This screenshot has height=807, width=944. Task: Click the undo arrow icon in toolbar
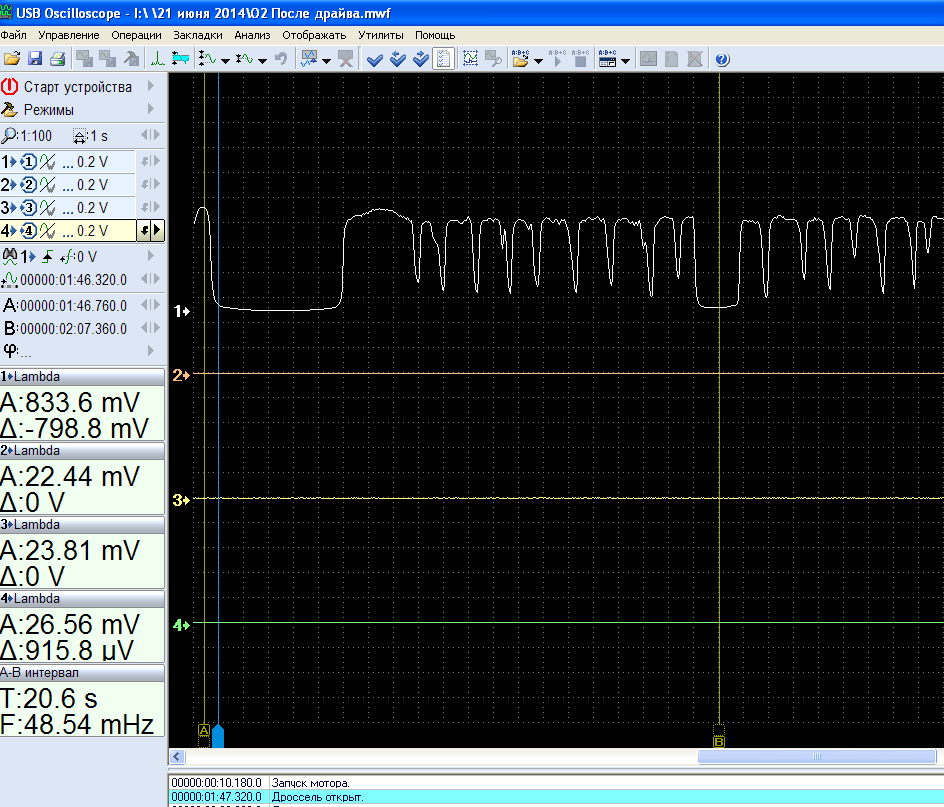pos(282,59)
